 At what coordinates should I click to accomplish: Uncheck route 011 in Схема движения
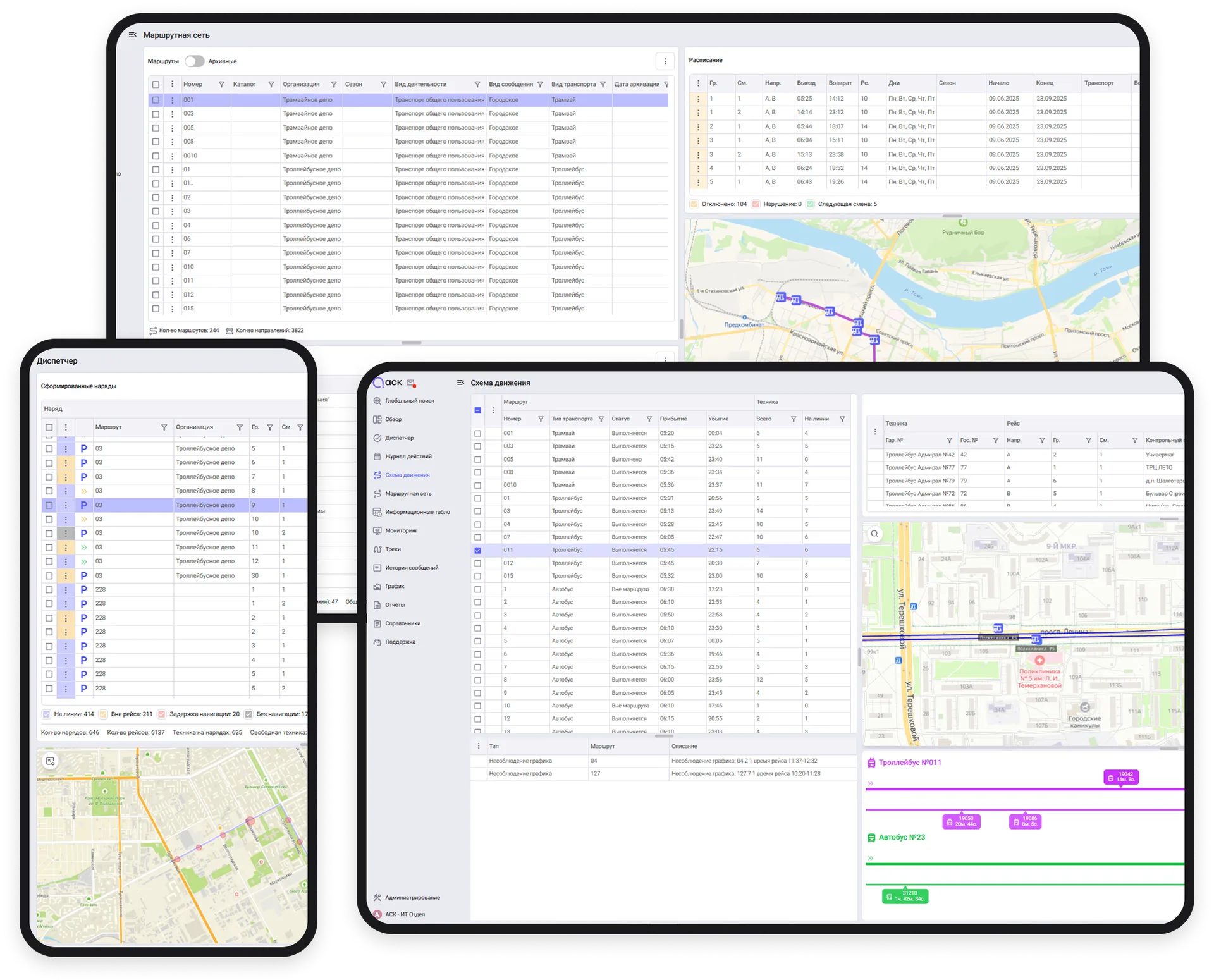(477, 550)
